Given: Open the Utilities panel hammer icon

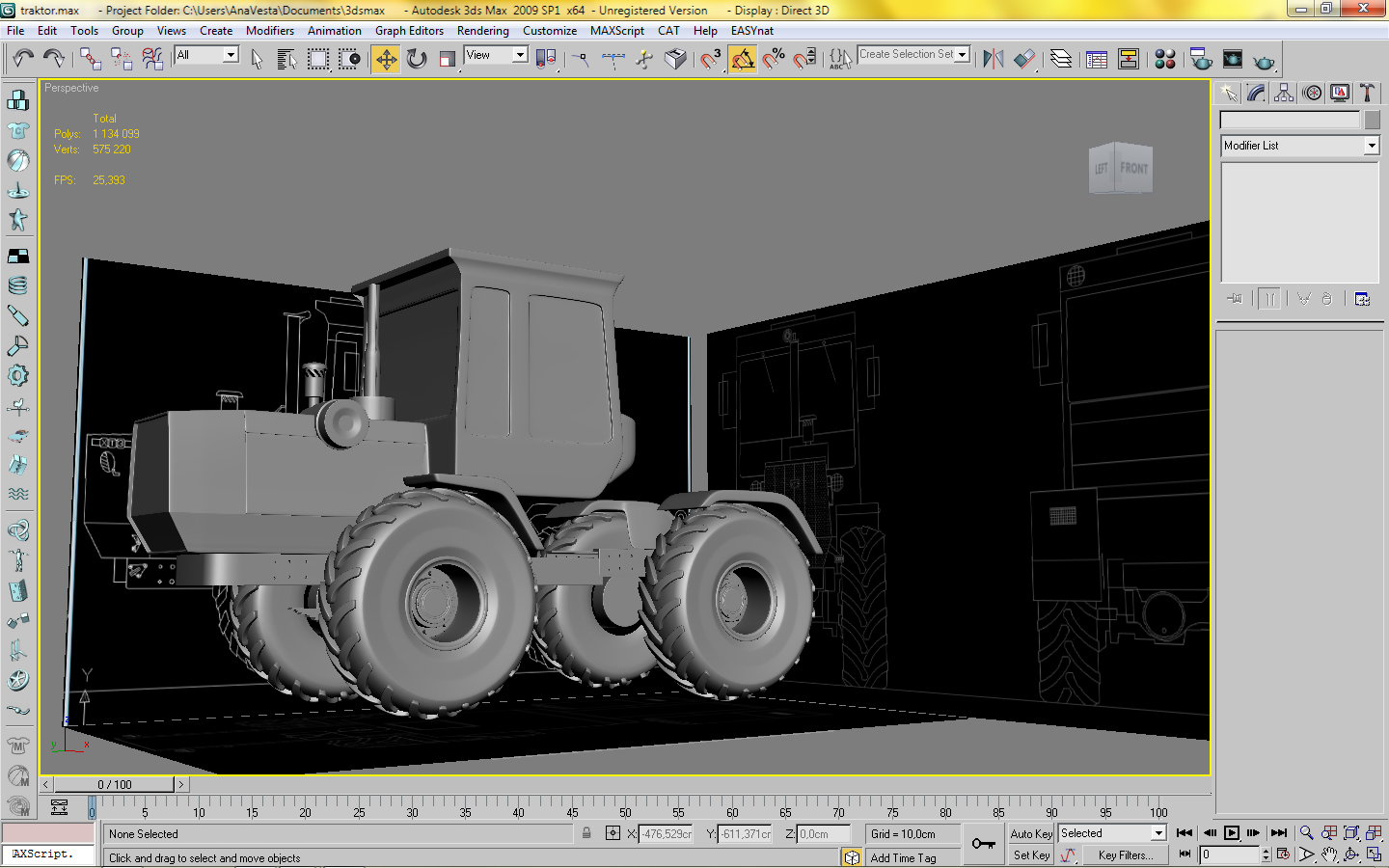Looking at the screenshot, I should tap(1367, 93).
